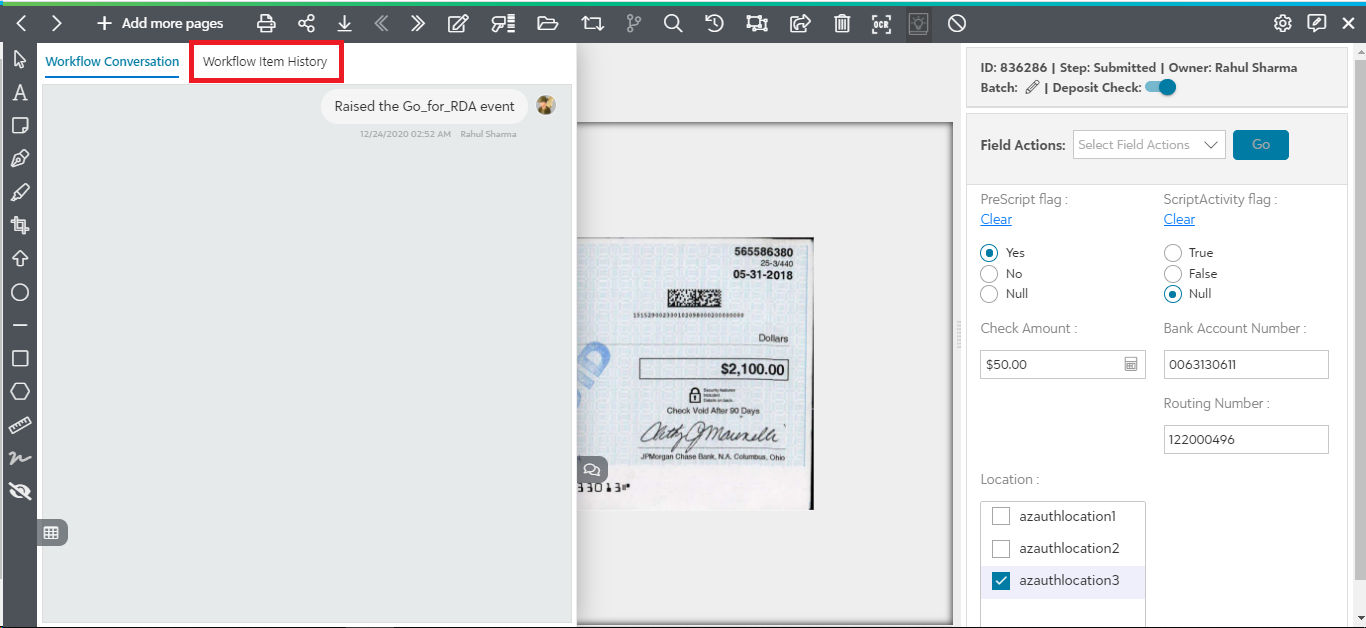The height and width of the screenshot is (628, 1366).
Task: Switch to Workflow Conversation tab
Action: coord(112,61)
